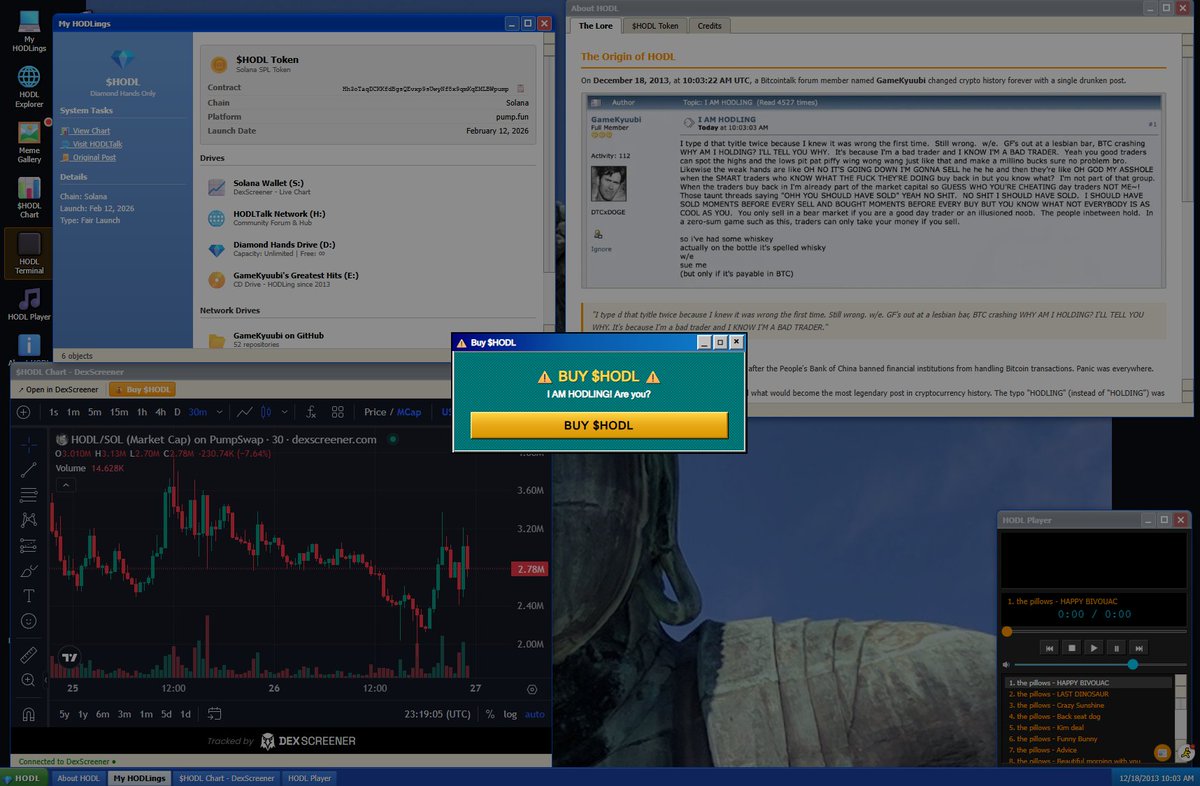Click the HODL Player seek slider handle
Image resolution: width=1200 pixels, height=786 pixels.
(x=1007, y=631)
